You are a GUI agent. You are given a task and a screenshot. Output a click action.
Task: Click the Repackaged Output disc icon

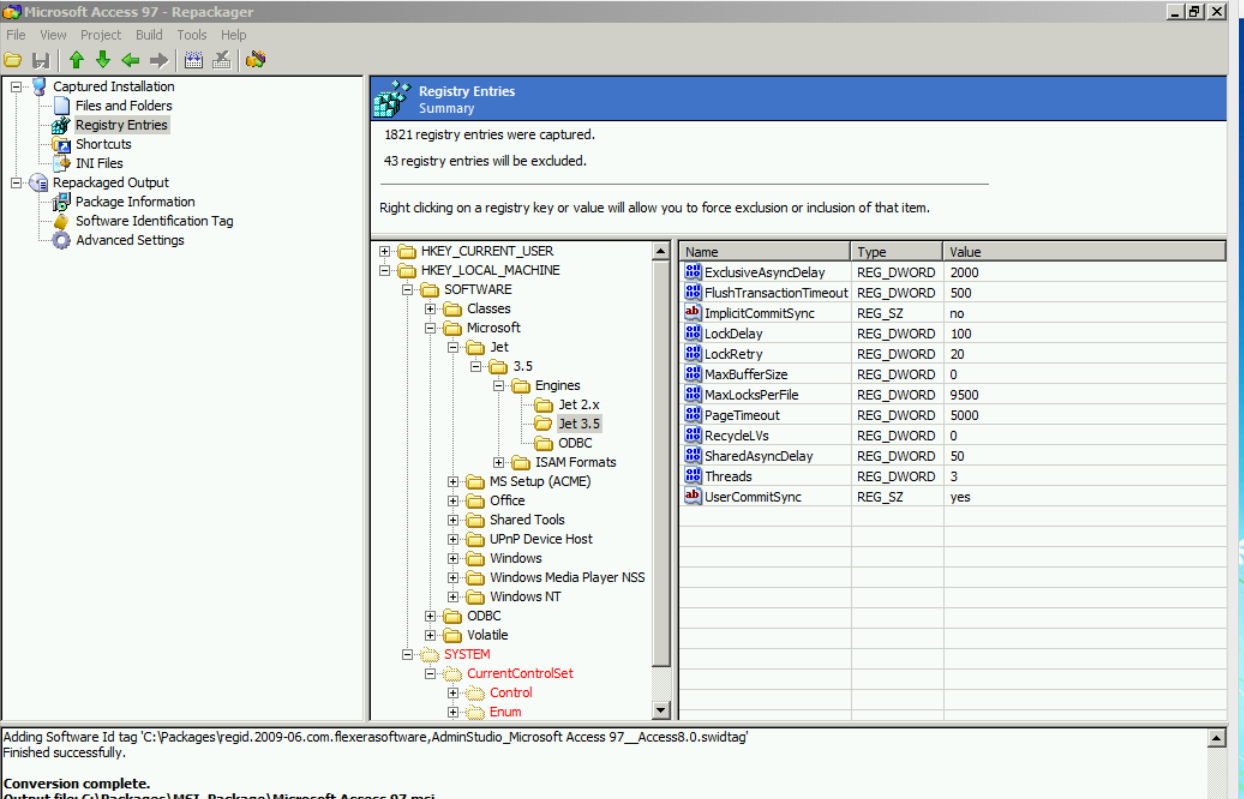tap(39, 183)
